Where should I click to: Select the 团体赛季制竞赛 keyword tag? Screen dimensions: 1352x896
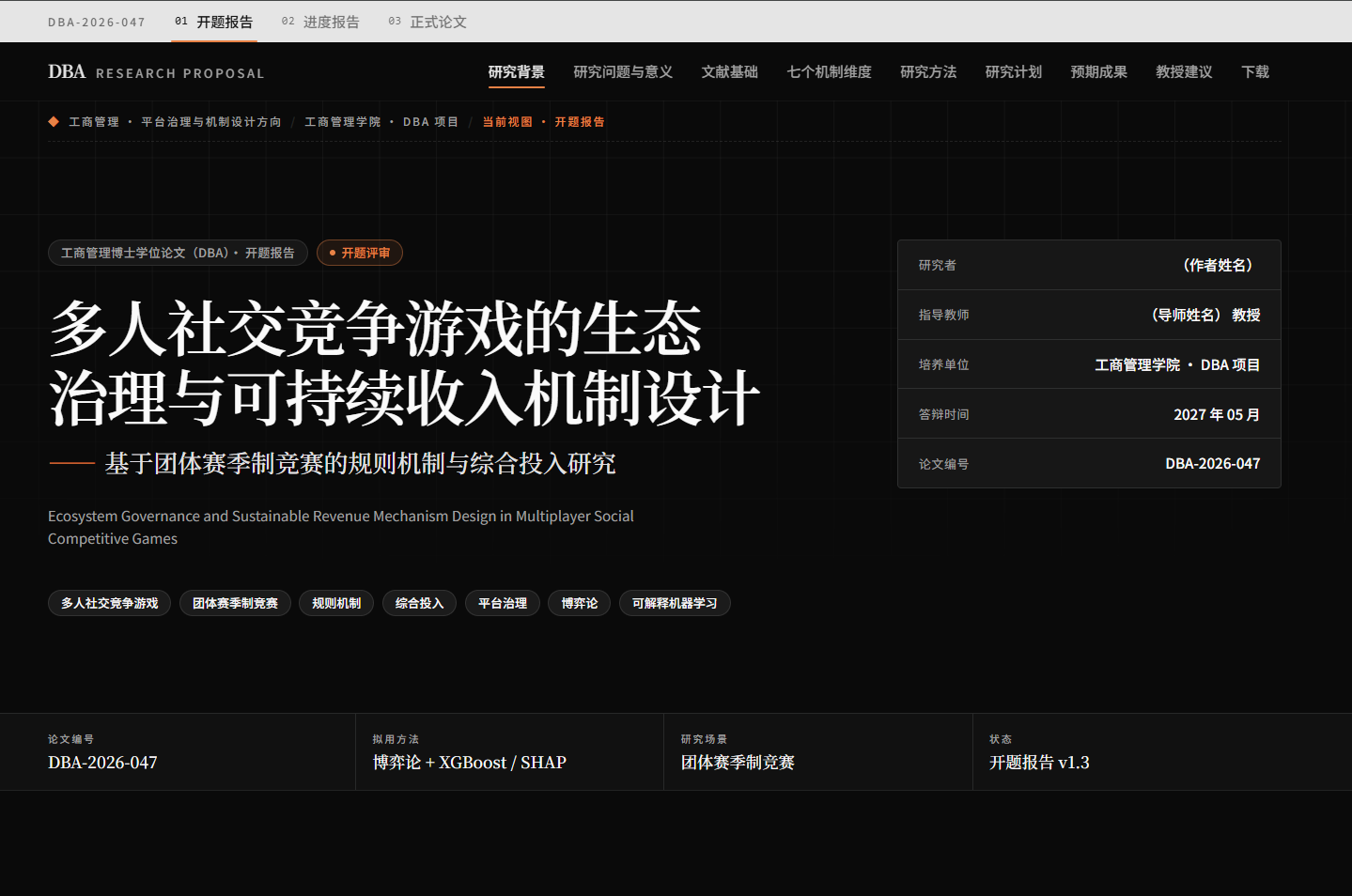point(235,603)
